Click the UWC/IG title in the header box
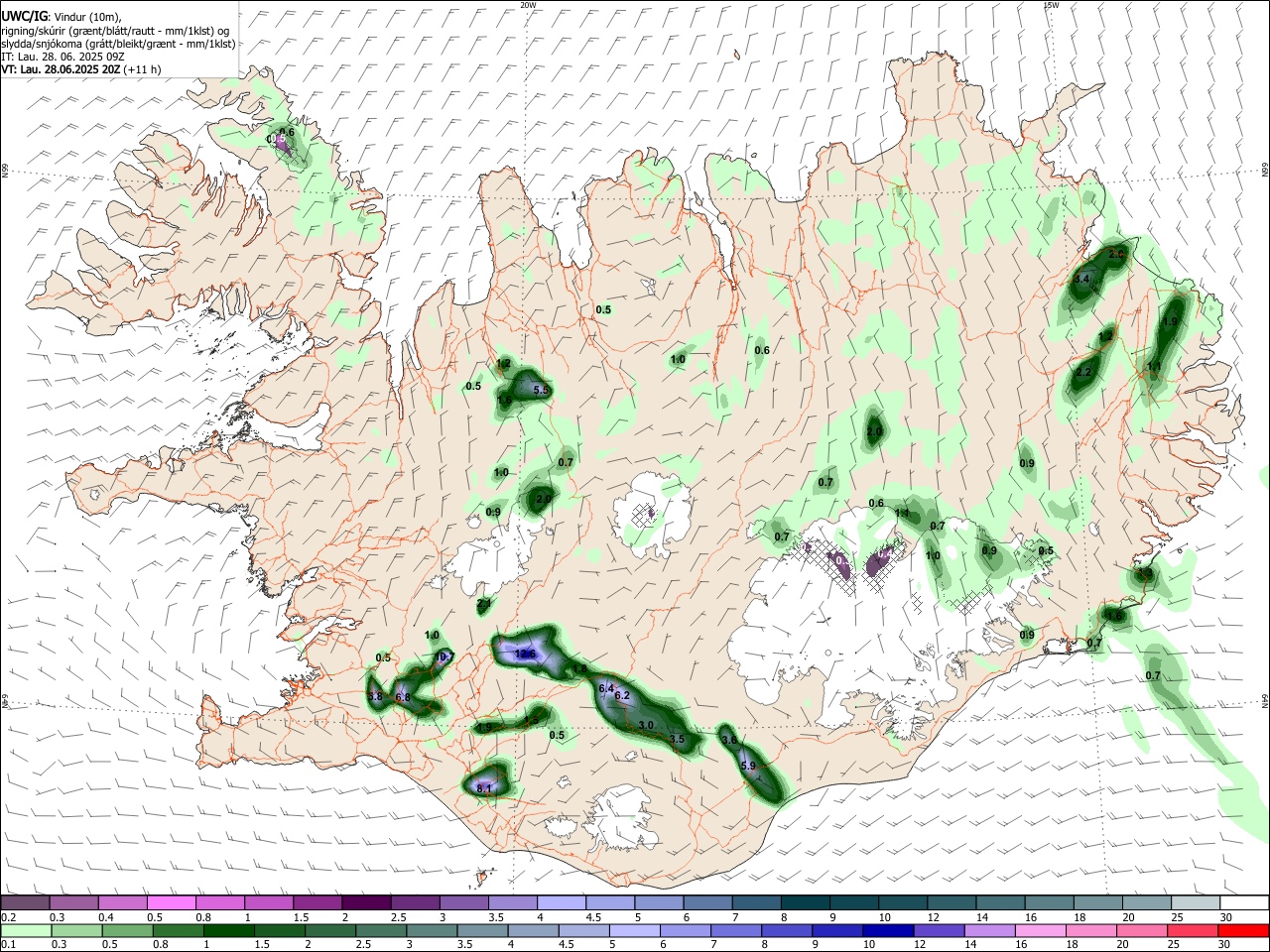The width and height of the screenshot is (1270, 952). click(x=24, y=15)
